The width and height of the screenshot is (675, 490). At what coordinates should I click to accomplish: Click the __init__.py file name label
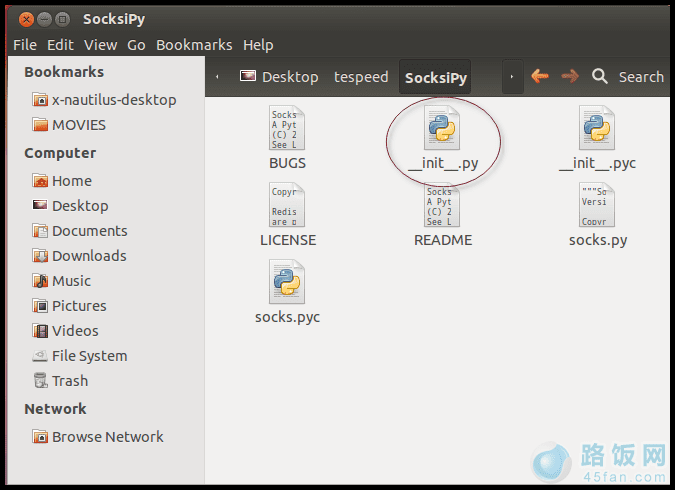point(443,164)
